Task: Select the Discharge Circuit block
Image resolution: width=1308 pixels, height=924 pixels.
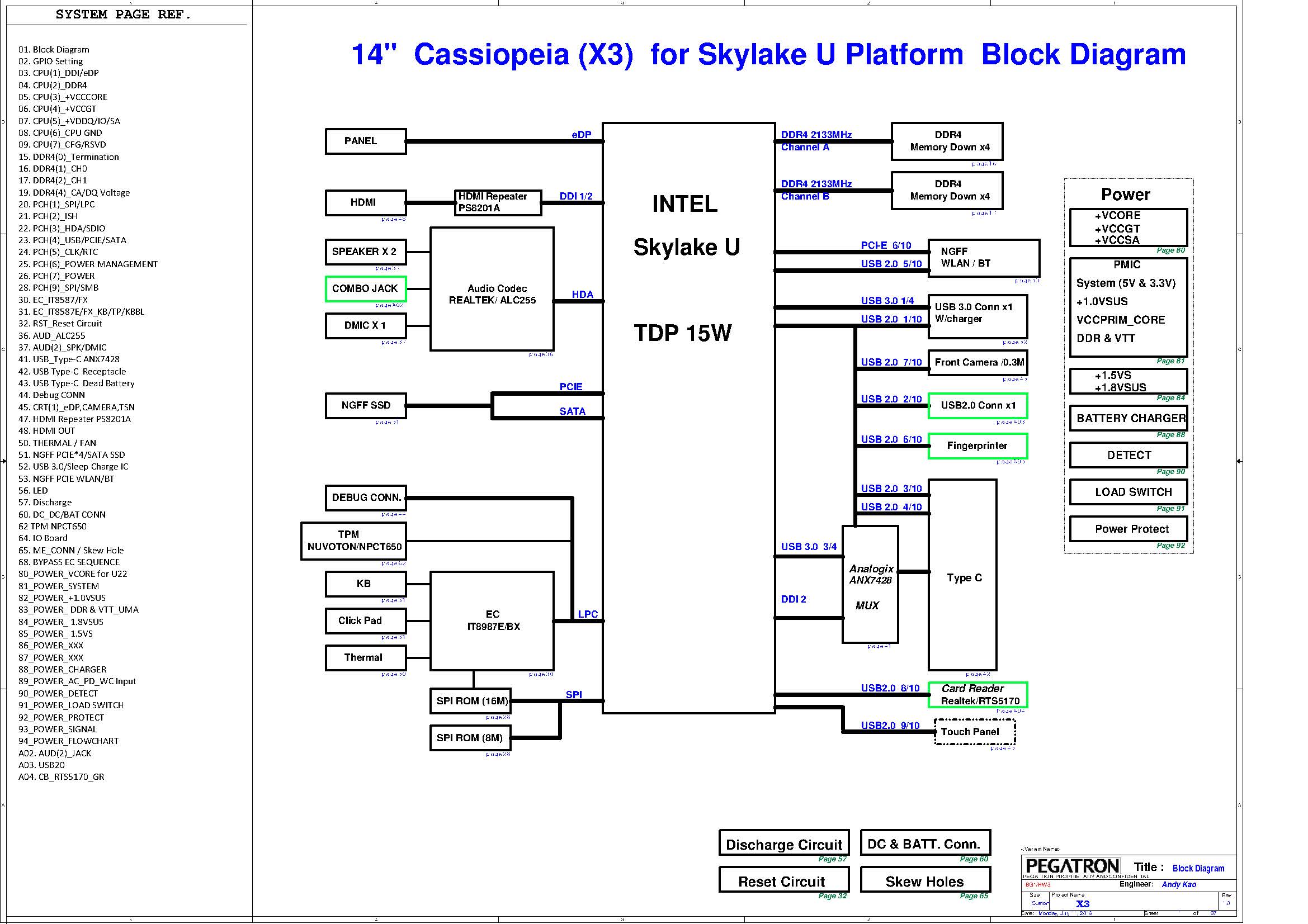Action: point(784,842)
